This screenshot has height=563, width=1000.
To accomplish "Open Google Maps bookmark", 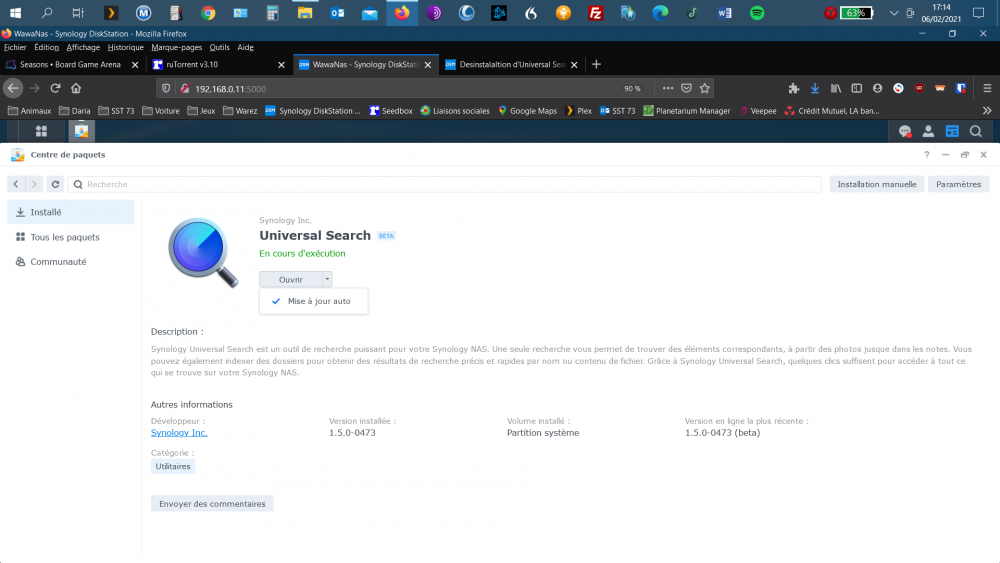I will coord(527,111).
